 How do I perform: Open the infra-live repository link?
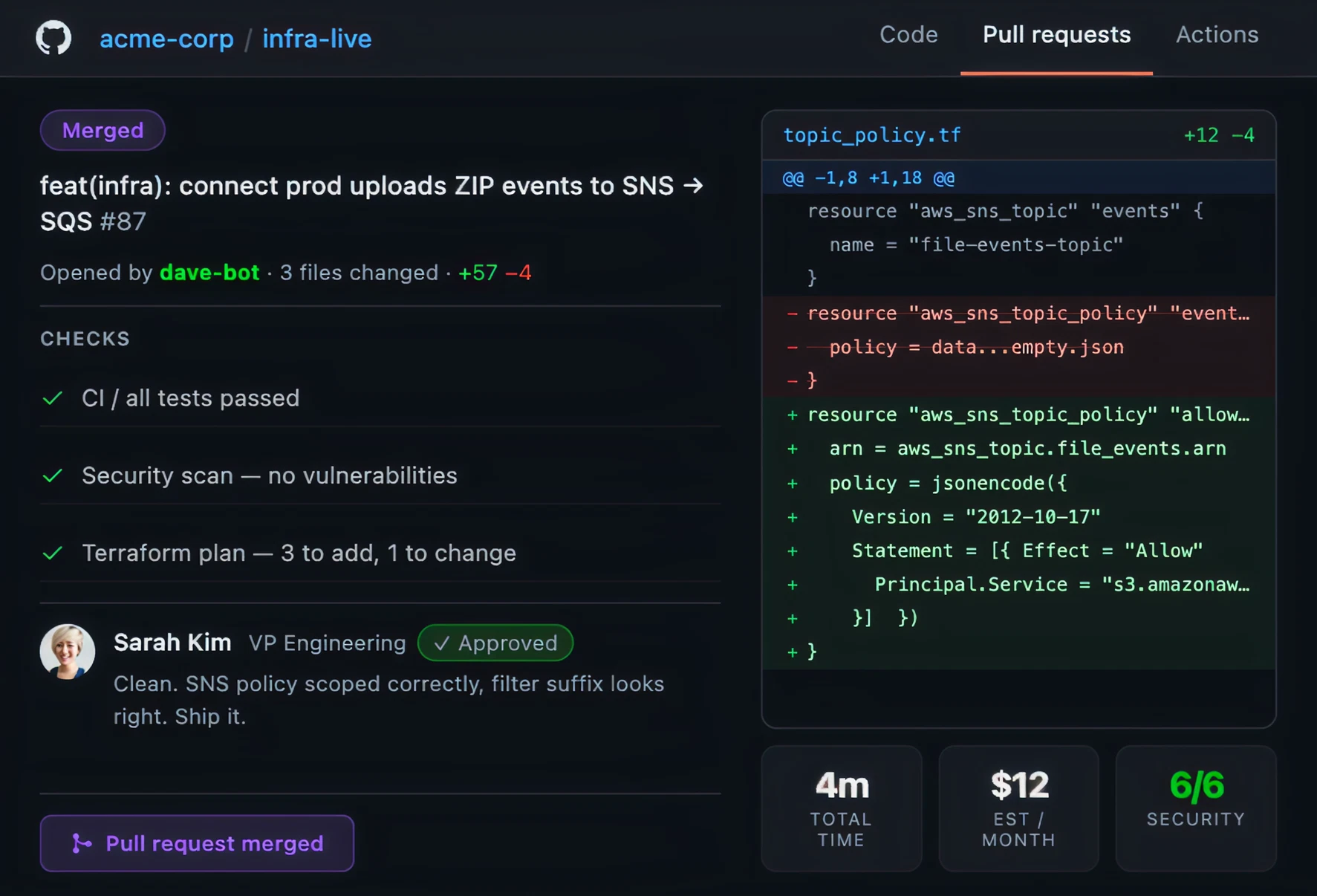[x=316, y=39]
